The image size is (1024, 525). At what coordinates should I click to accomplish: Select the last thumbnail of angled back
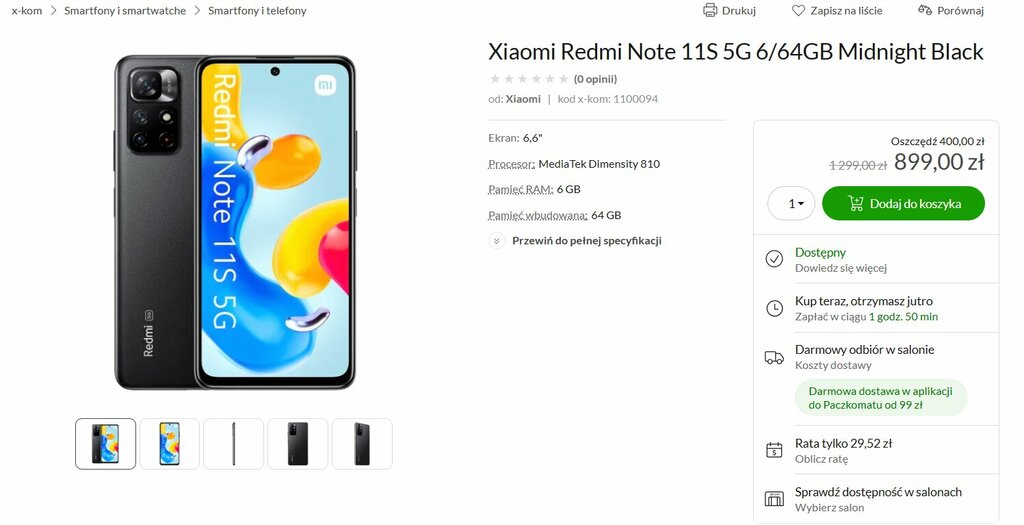pos(362,444)
